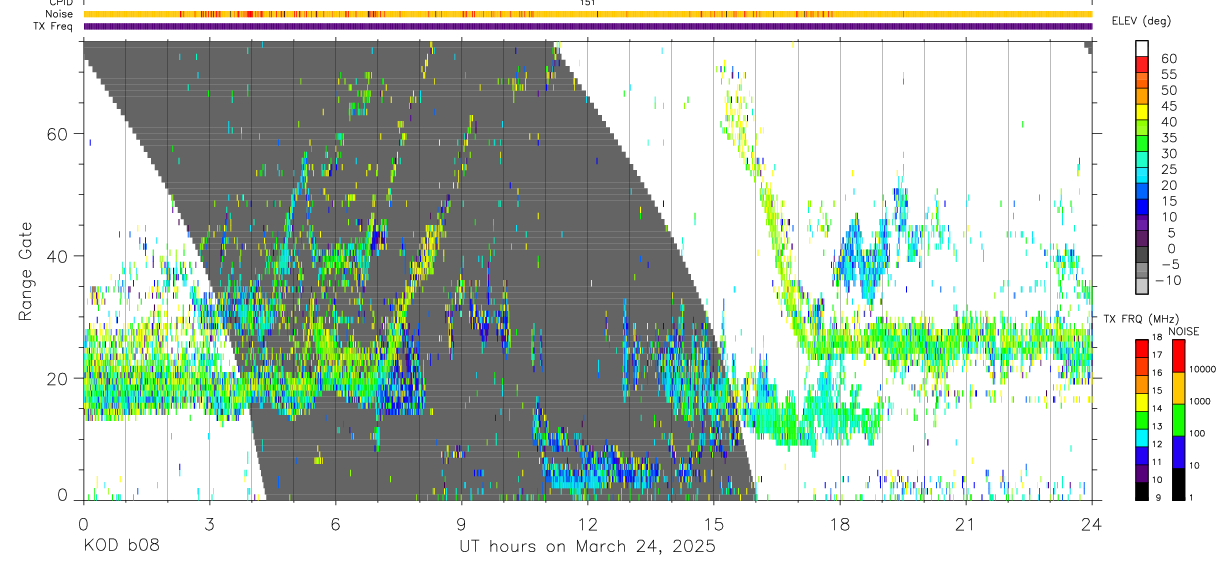1228x567 pixels.
Task: Click the black bottom segment of the TX FRQ bar
Action: [1142, 491]
